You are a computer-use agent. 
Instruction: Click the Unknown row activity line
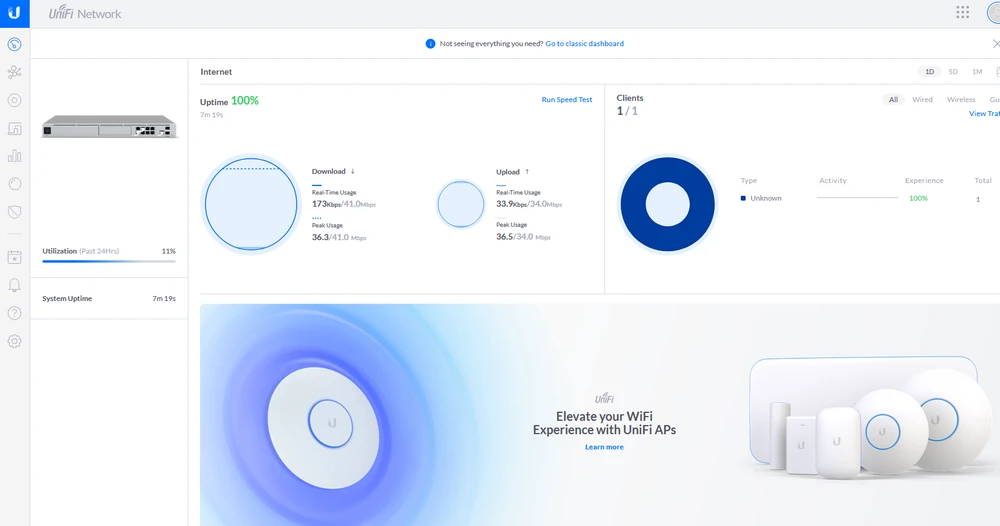point(857,198)
